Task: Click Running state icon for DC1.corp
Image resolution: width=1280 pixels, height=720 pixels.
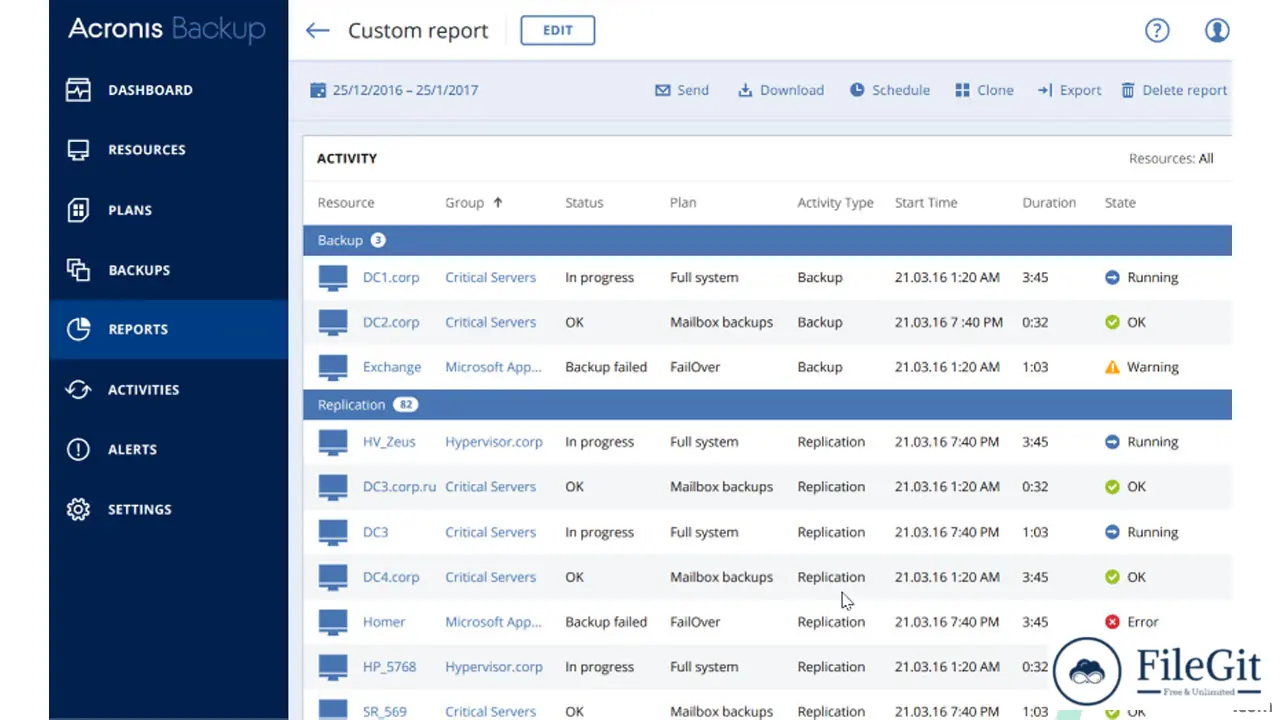Action: point(1112,277)
